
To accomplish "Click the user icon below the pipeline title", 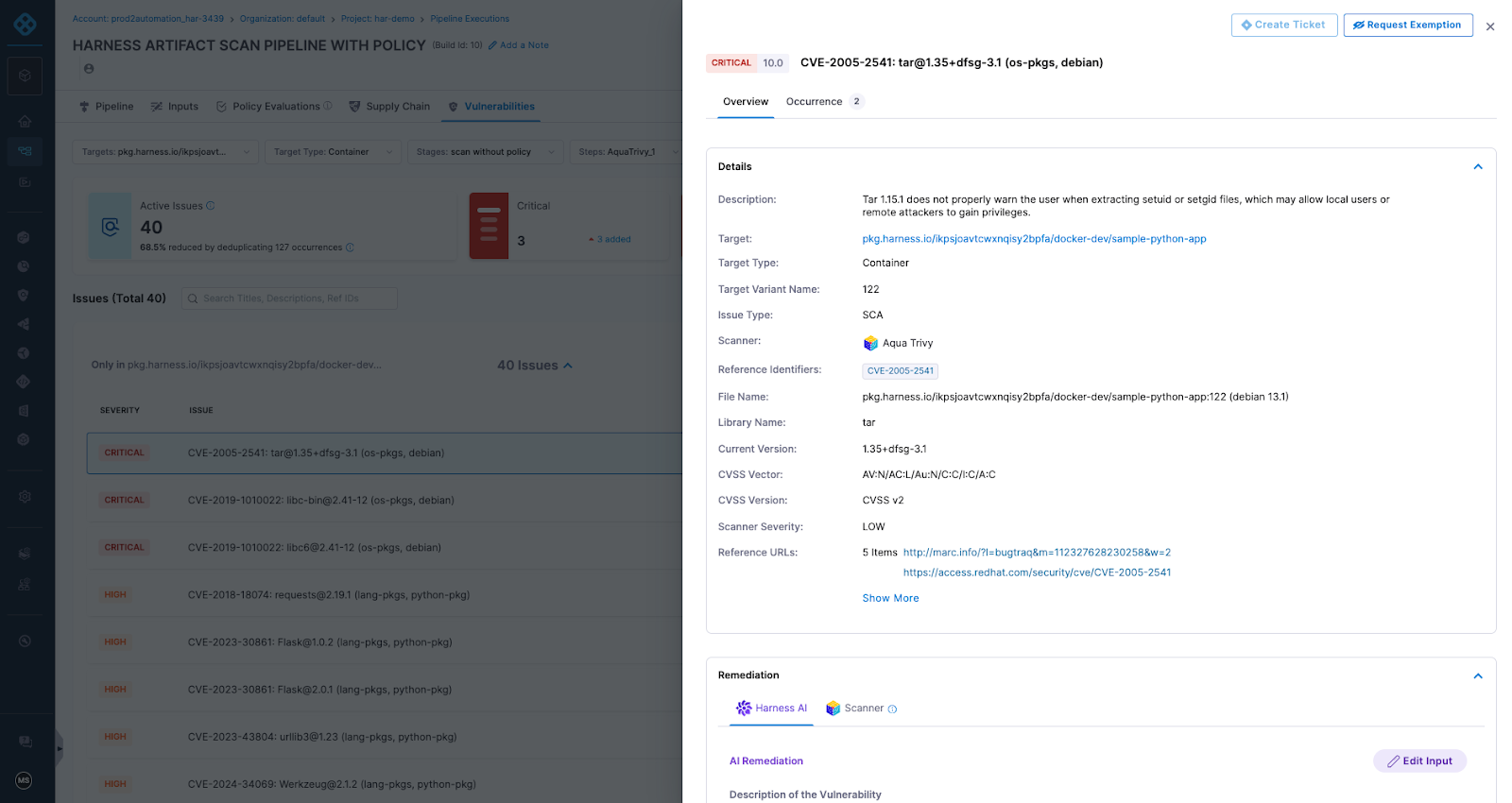I will pos(89,69).
